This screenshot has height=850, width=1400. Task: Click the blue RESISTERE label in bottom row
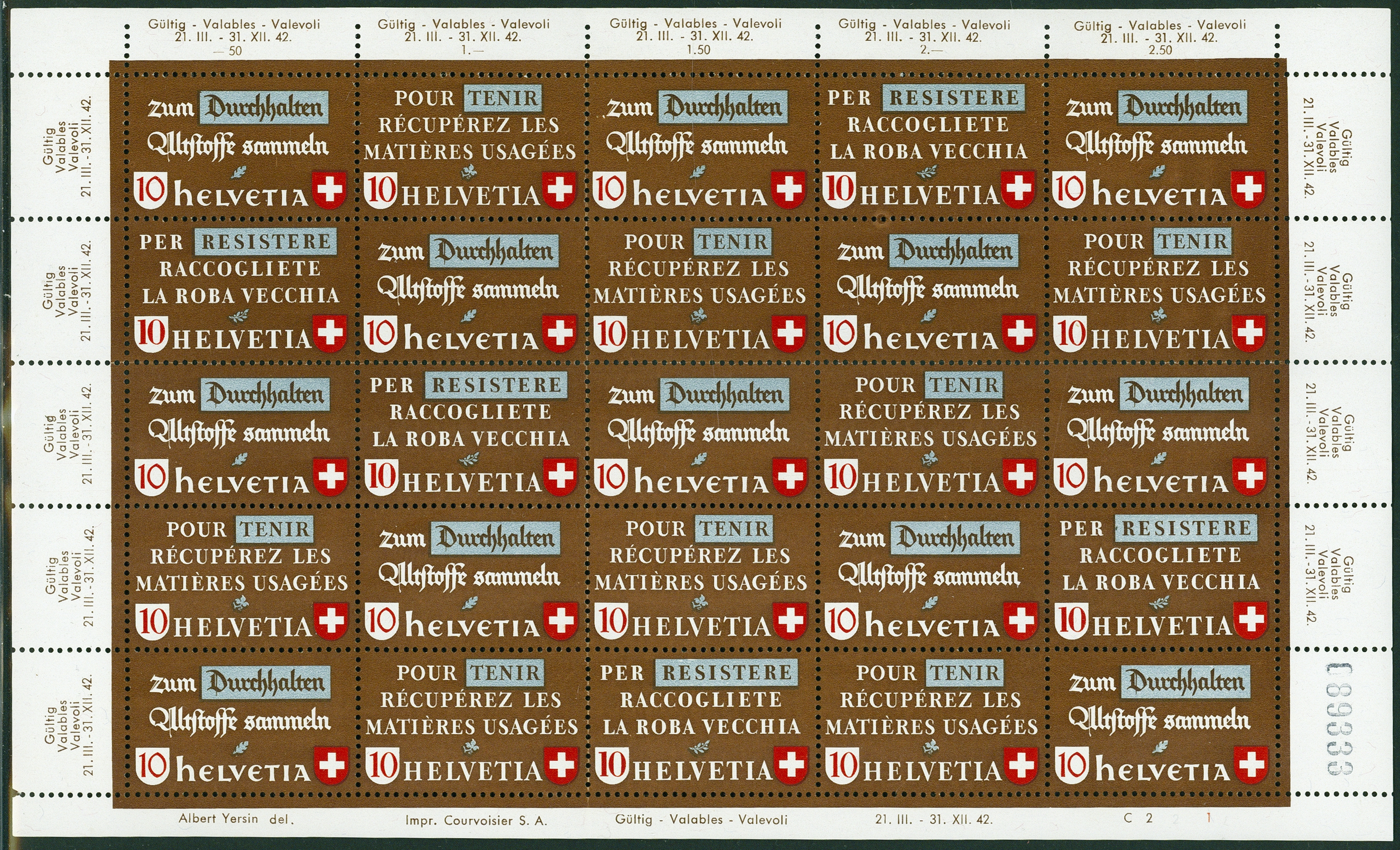click(726, 673)
